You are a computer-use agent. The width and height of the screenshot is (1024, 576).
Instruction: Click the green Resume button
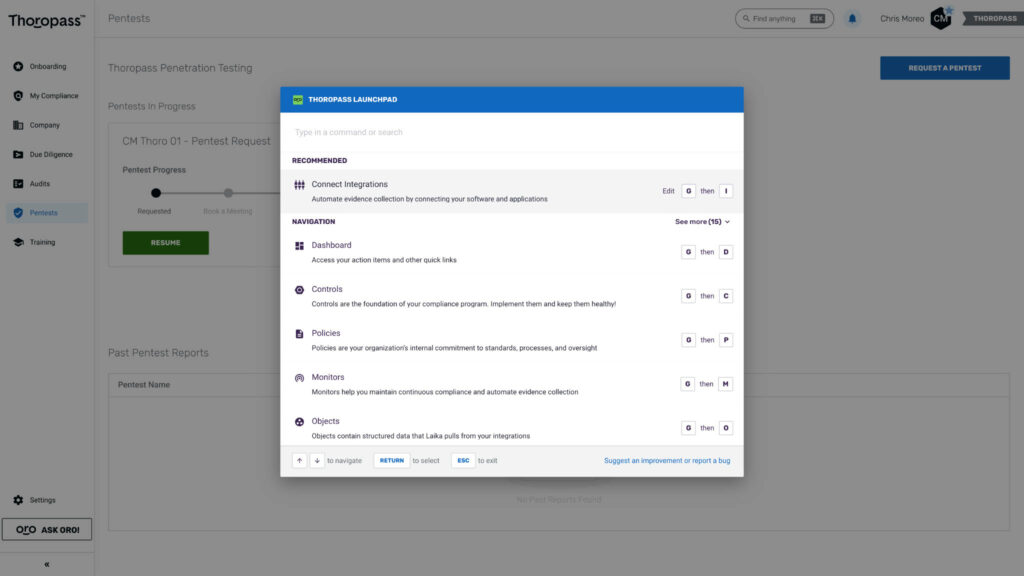tap(165, 242)
